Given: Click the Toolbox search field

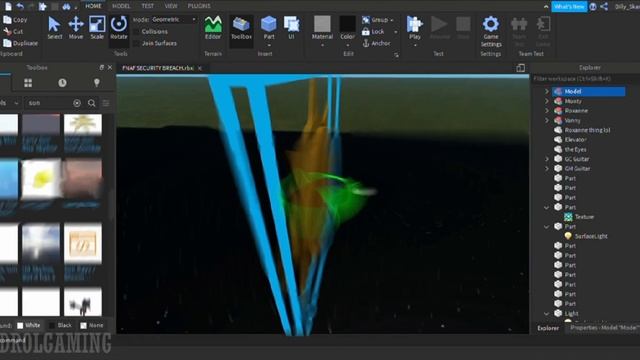Looking at the screenshot, I should pyautogui.click(x=48, y=103).
